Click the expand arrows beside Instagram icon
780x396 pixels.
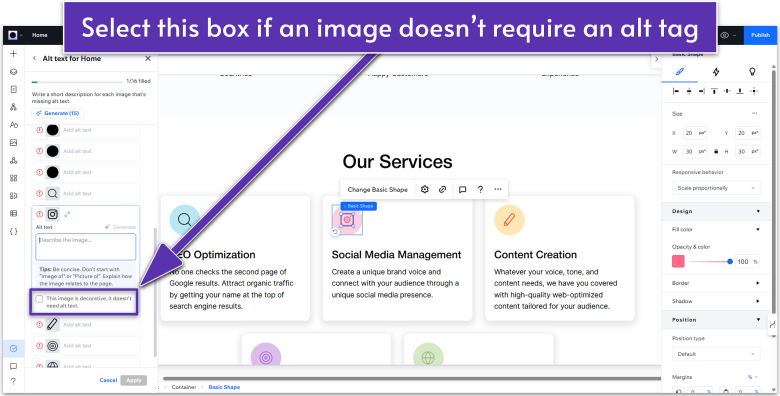67,214
